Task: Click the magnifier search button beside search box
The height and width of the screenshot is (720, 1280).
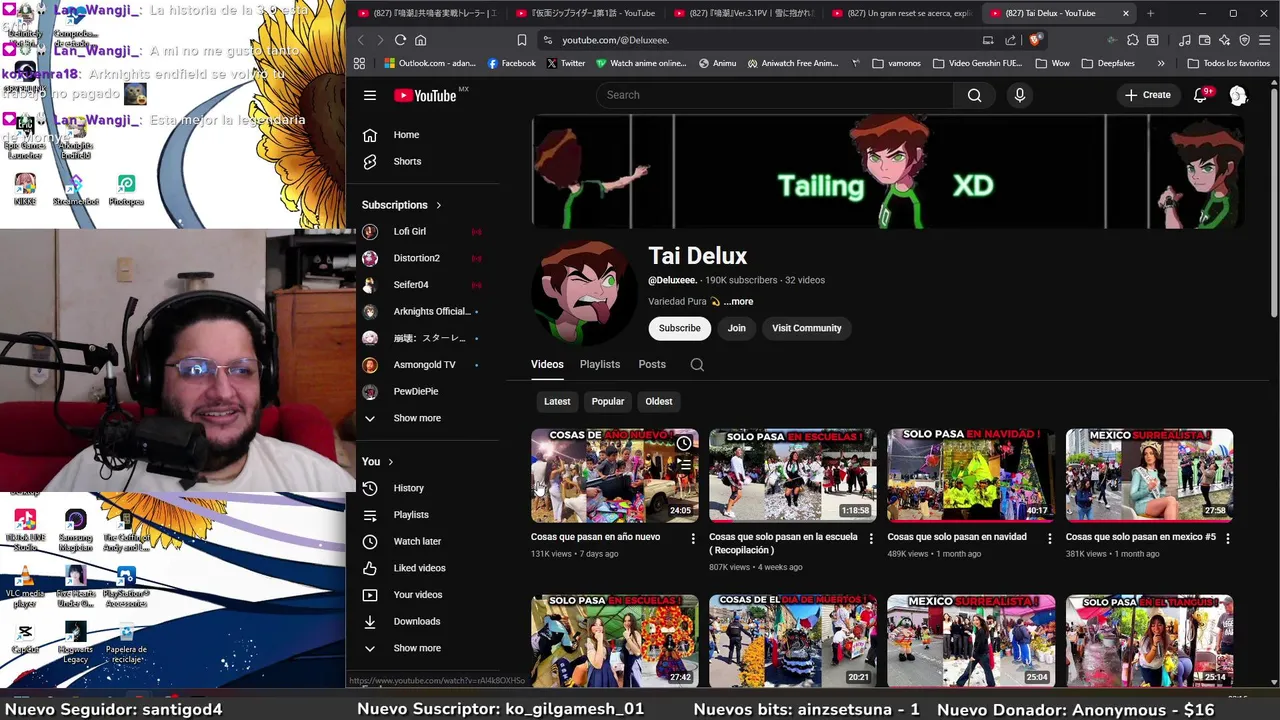Action: click(975, 95)
